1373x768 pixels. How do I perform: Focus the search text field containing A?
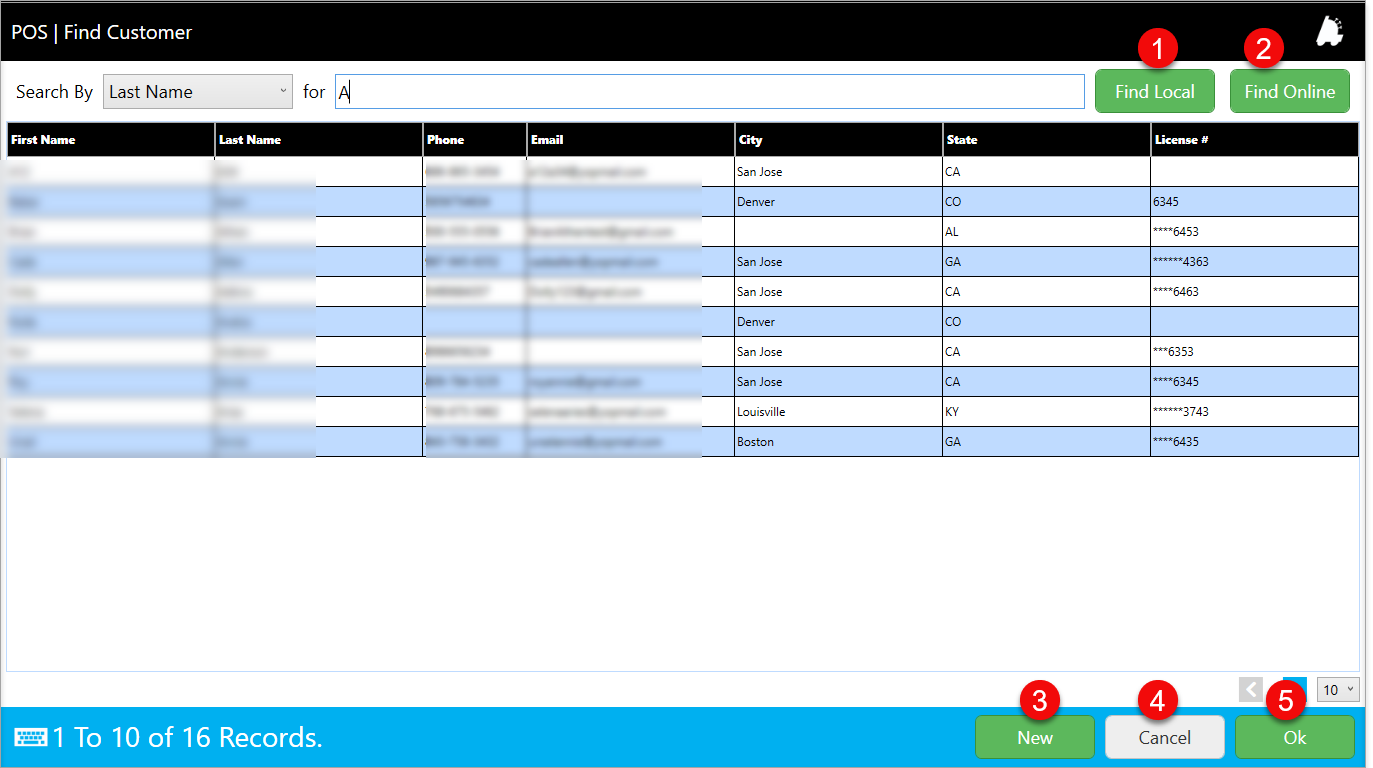tap(709, 92)
